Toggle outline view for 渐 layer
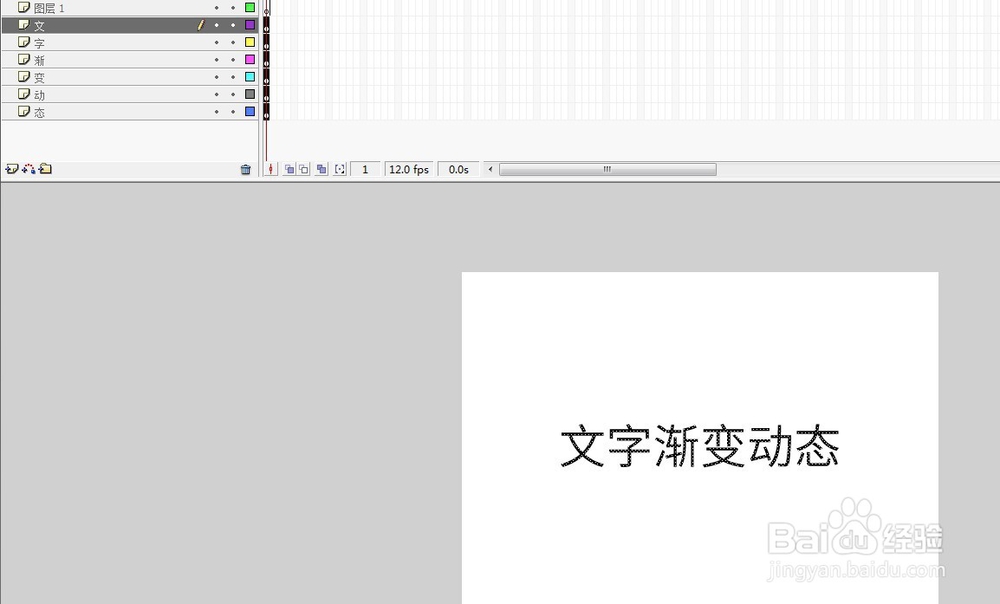 pyautogui.click(x=249, y=59)
